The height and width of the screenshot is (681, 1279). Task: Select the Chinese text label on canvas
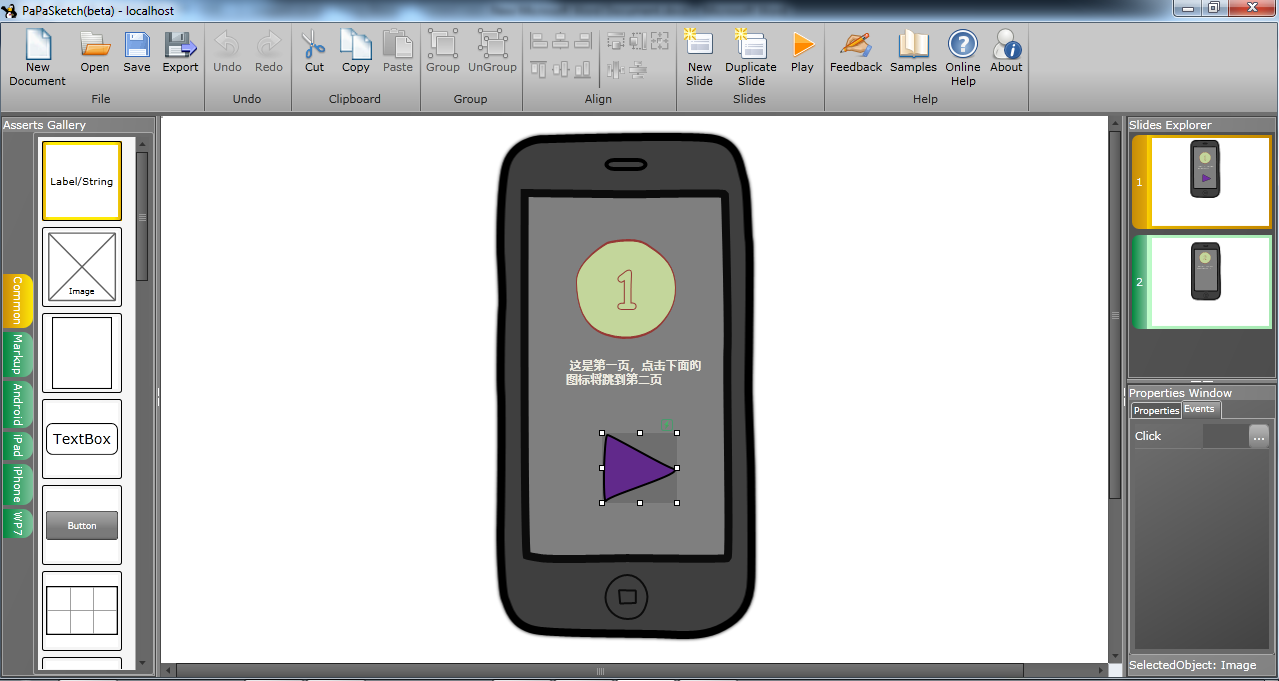[x=634, y=373]
